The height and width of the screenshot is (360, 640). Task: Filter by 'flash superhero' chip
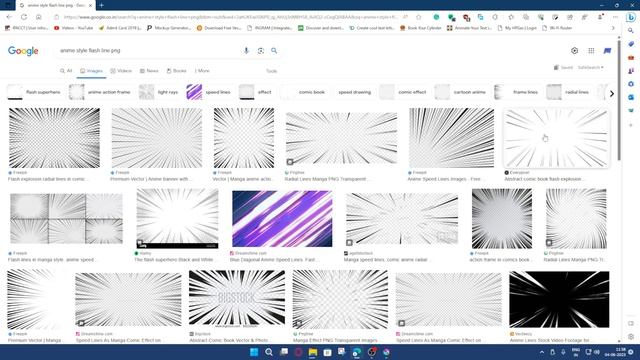point(34,92)
